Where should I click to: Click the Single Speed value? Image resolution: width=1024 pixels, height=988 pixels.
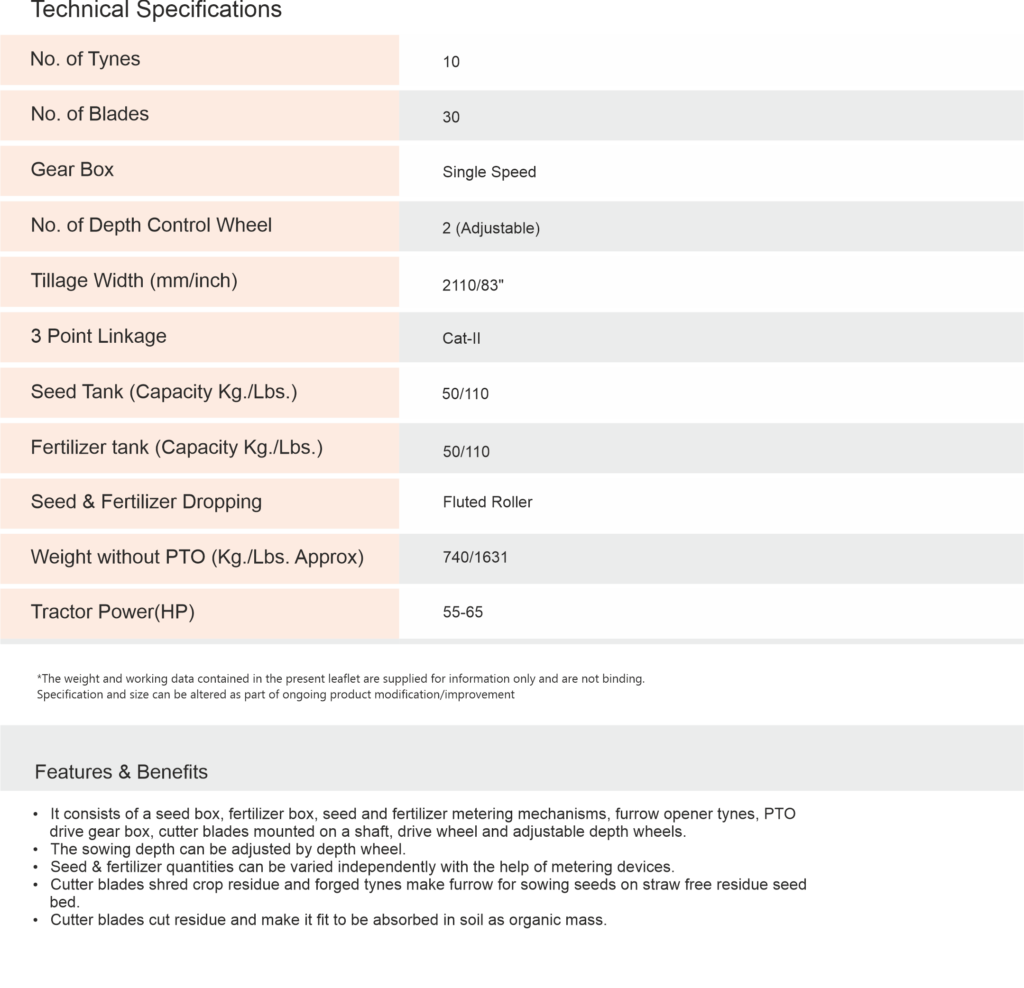(489, 172)
